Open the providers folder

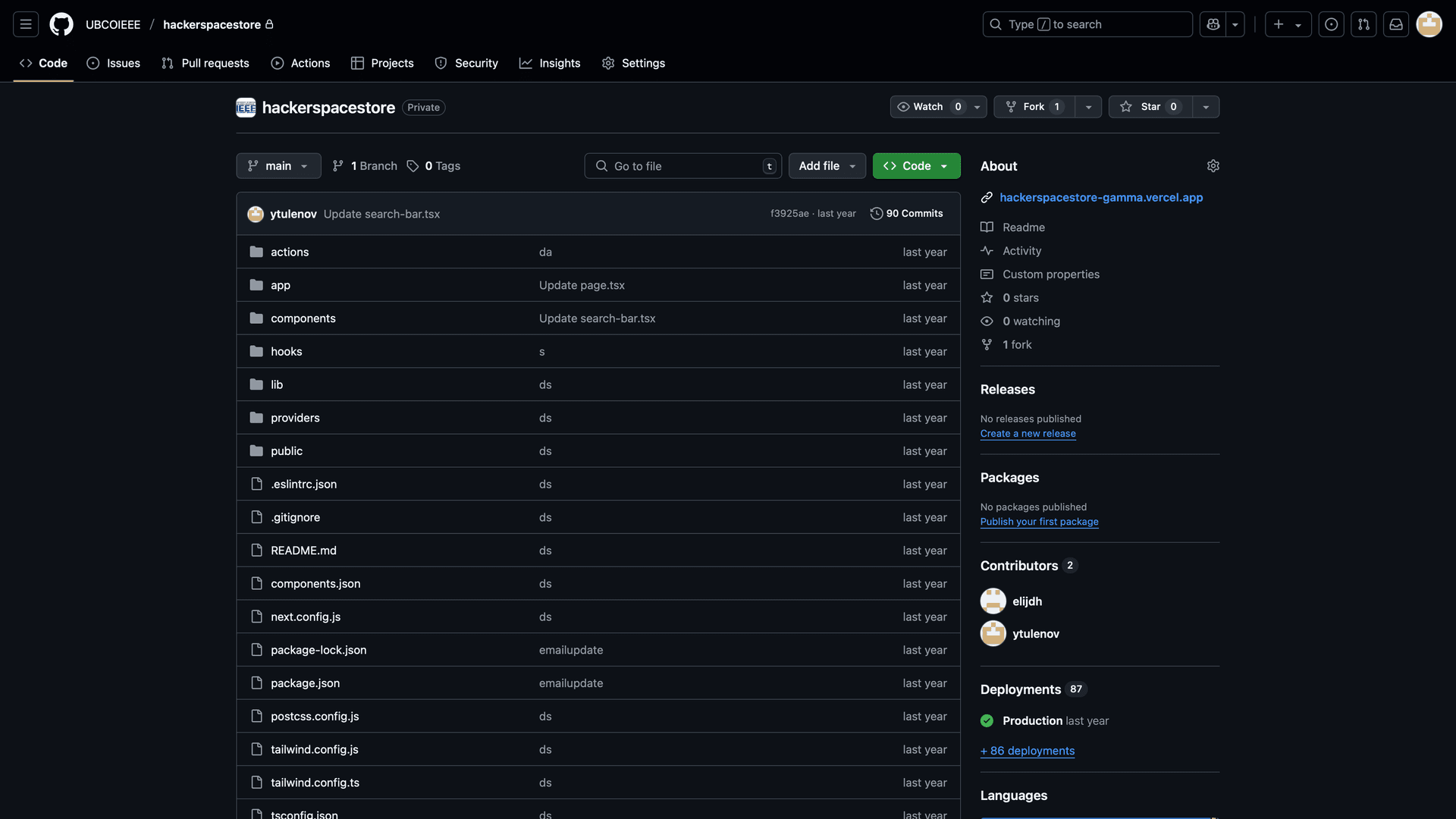tap(295, 418)
